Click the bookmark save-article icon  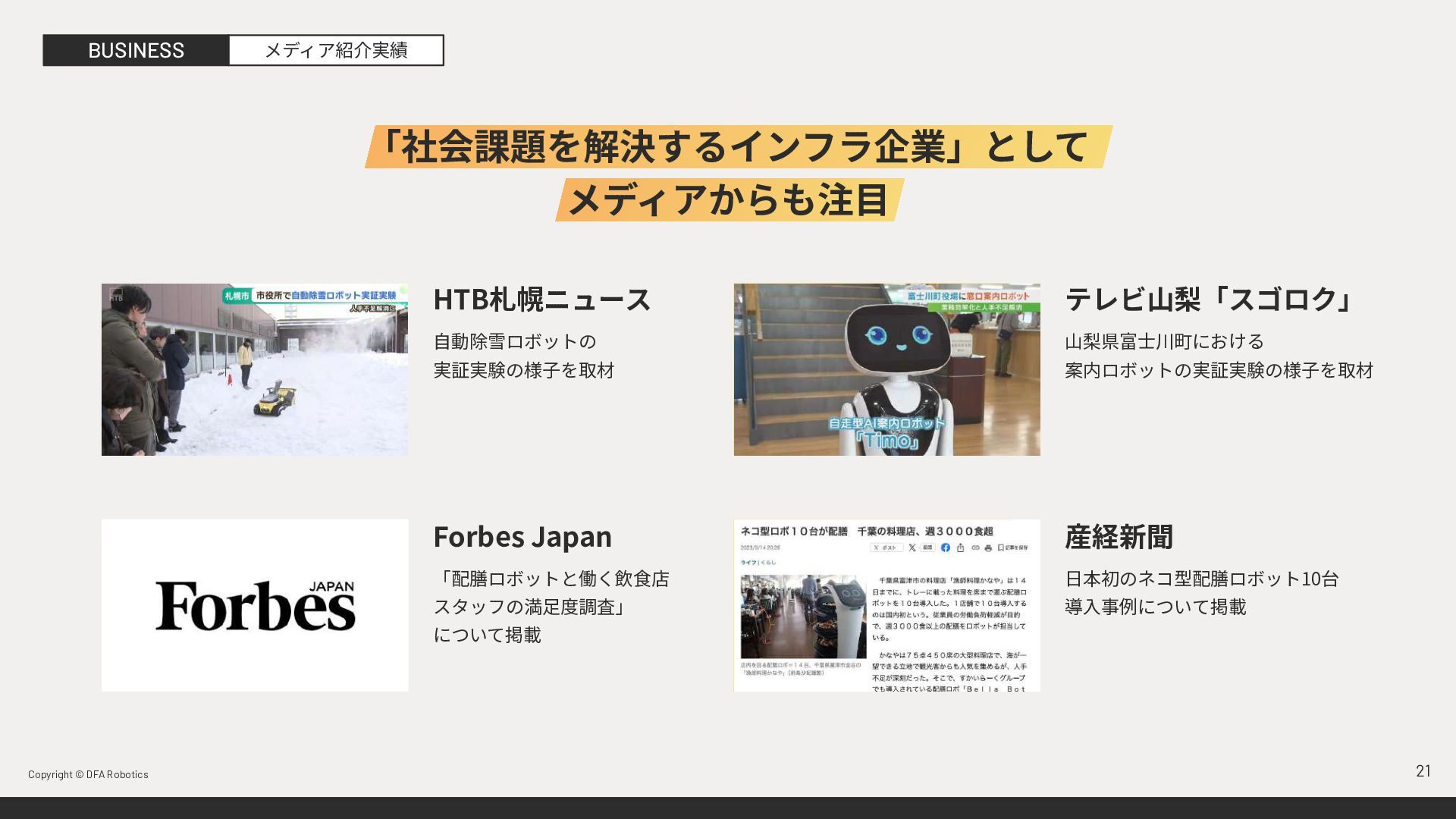[x=1012, y=548]
